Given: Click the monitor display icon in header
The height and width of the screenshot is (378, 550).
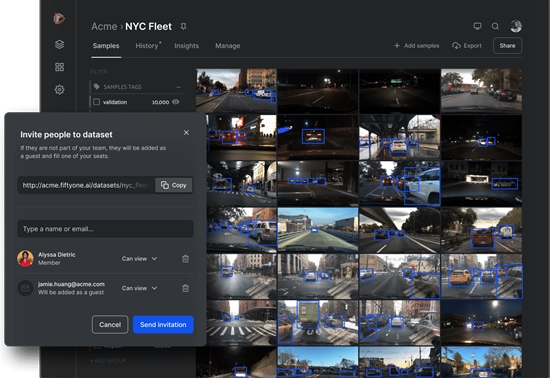Looking at the screenshot, I should [x=477, y=26].
